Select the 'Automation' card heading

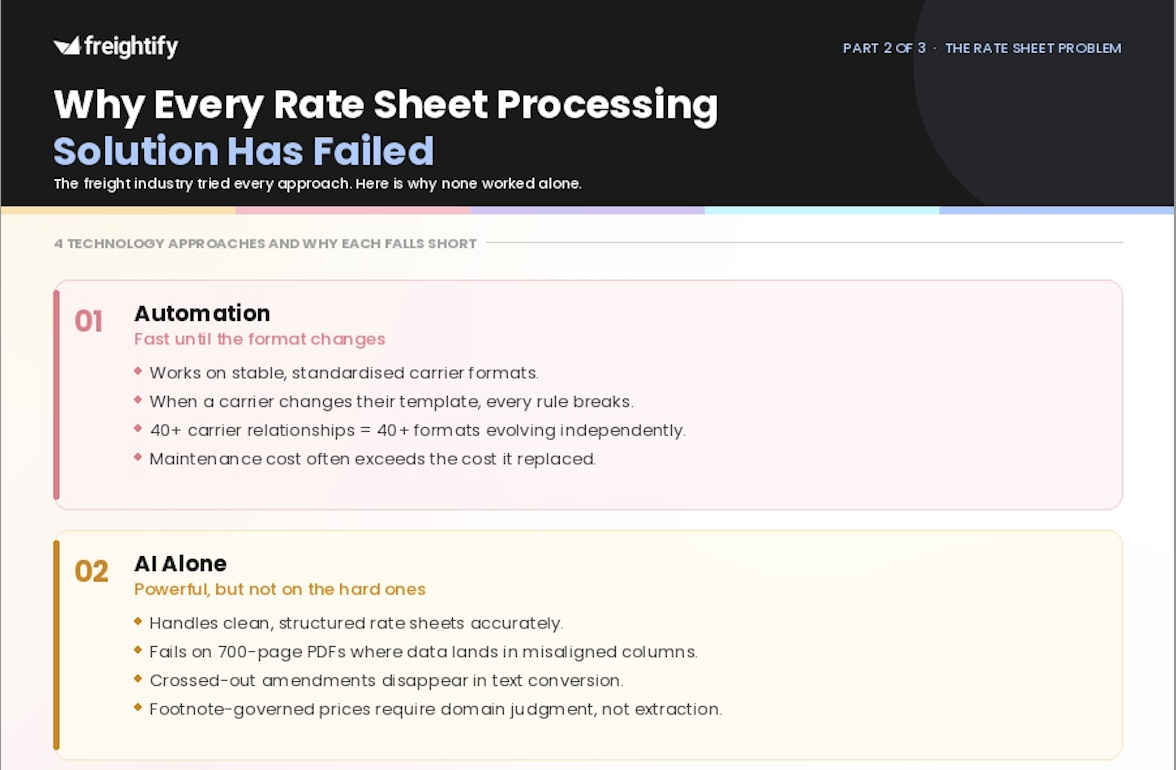[x=202, y=313]
